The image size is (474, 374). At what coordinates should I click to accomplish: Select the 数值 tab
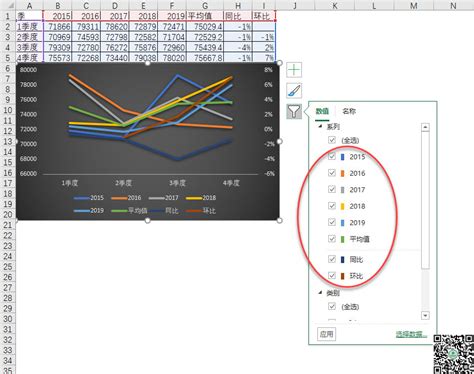322,111
